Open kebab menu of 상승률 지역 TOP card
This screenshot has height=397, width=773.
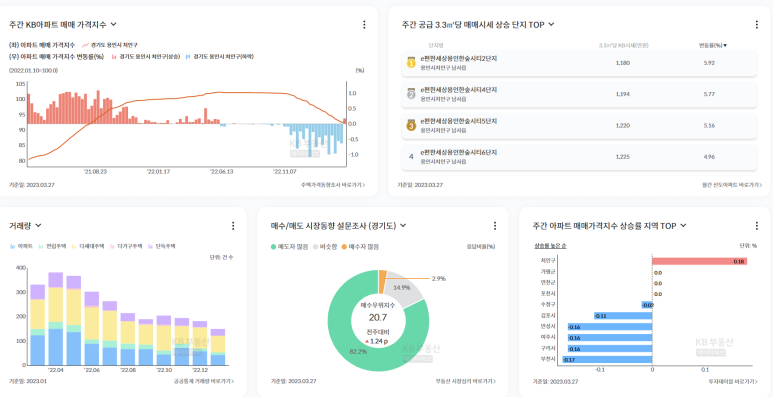tap(756, 225)
